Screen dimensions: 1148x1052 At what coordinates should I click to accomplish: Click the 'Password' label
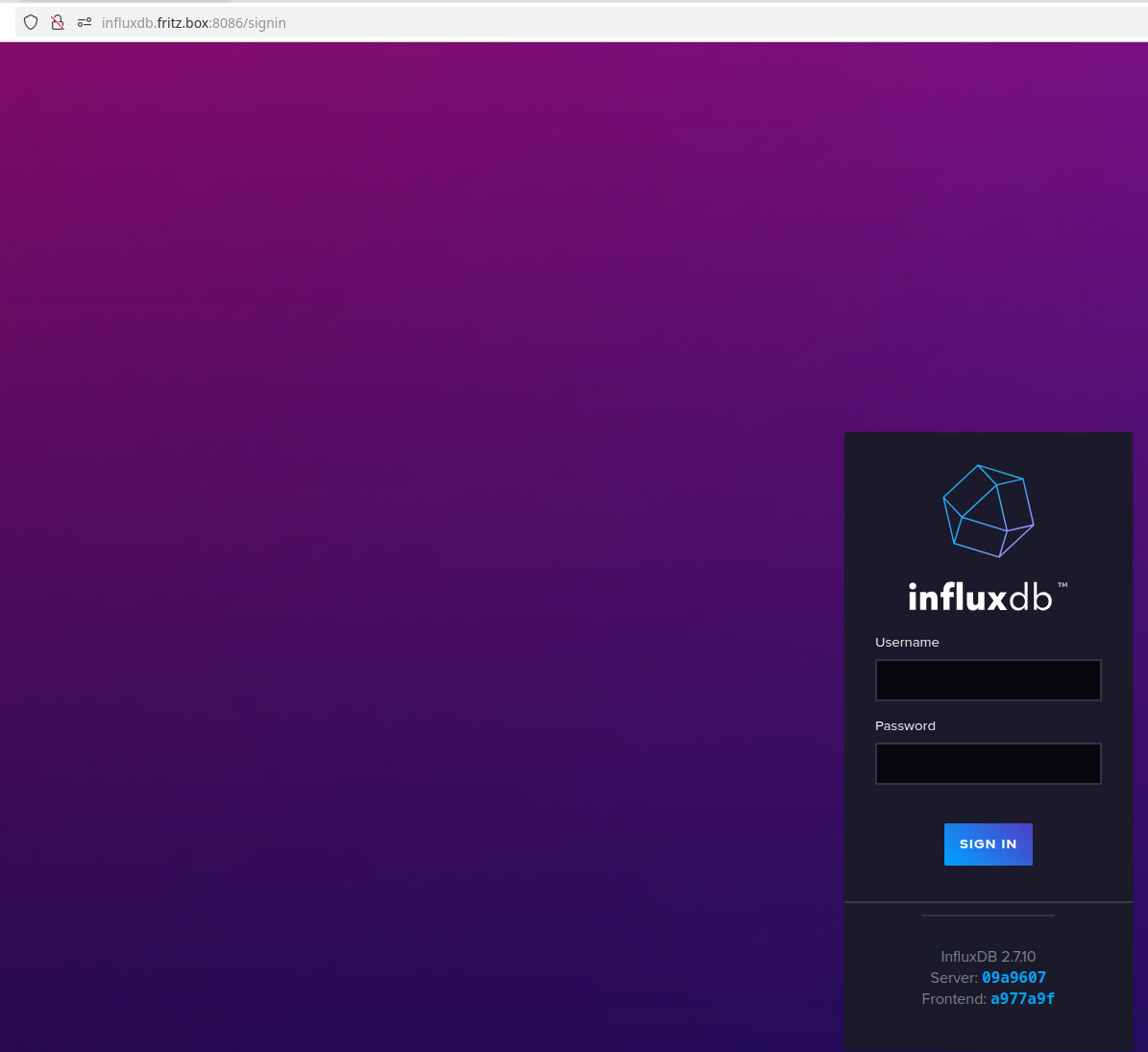[905, 725]
